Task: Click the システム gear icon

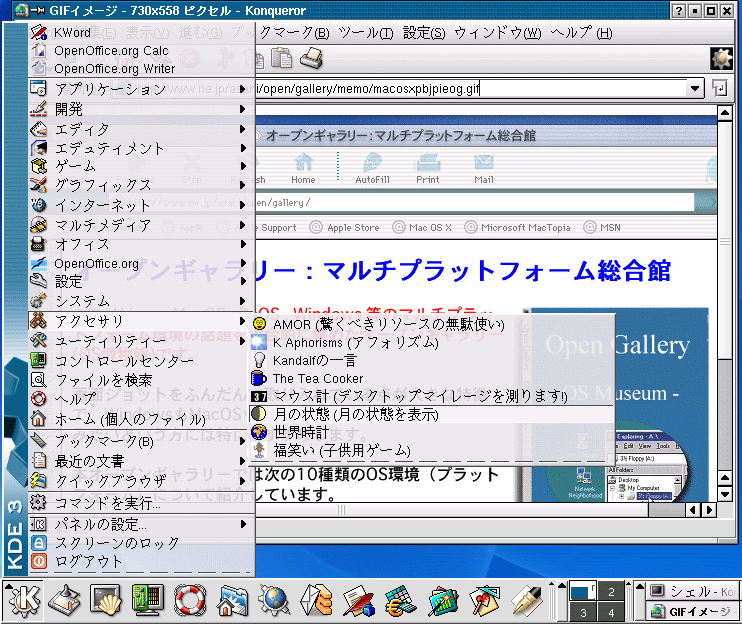Action: (38, 300)
